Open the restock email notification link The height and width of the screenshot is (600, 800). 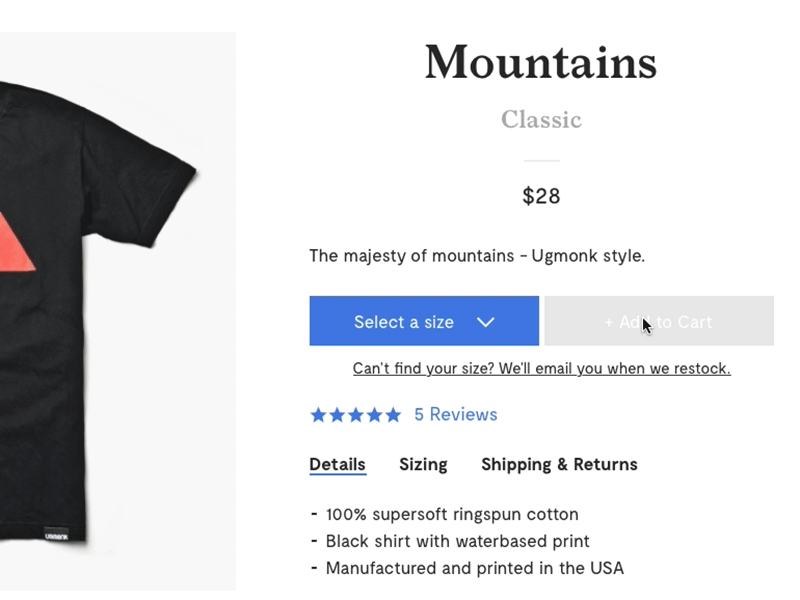541,368
